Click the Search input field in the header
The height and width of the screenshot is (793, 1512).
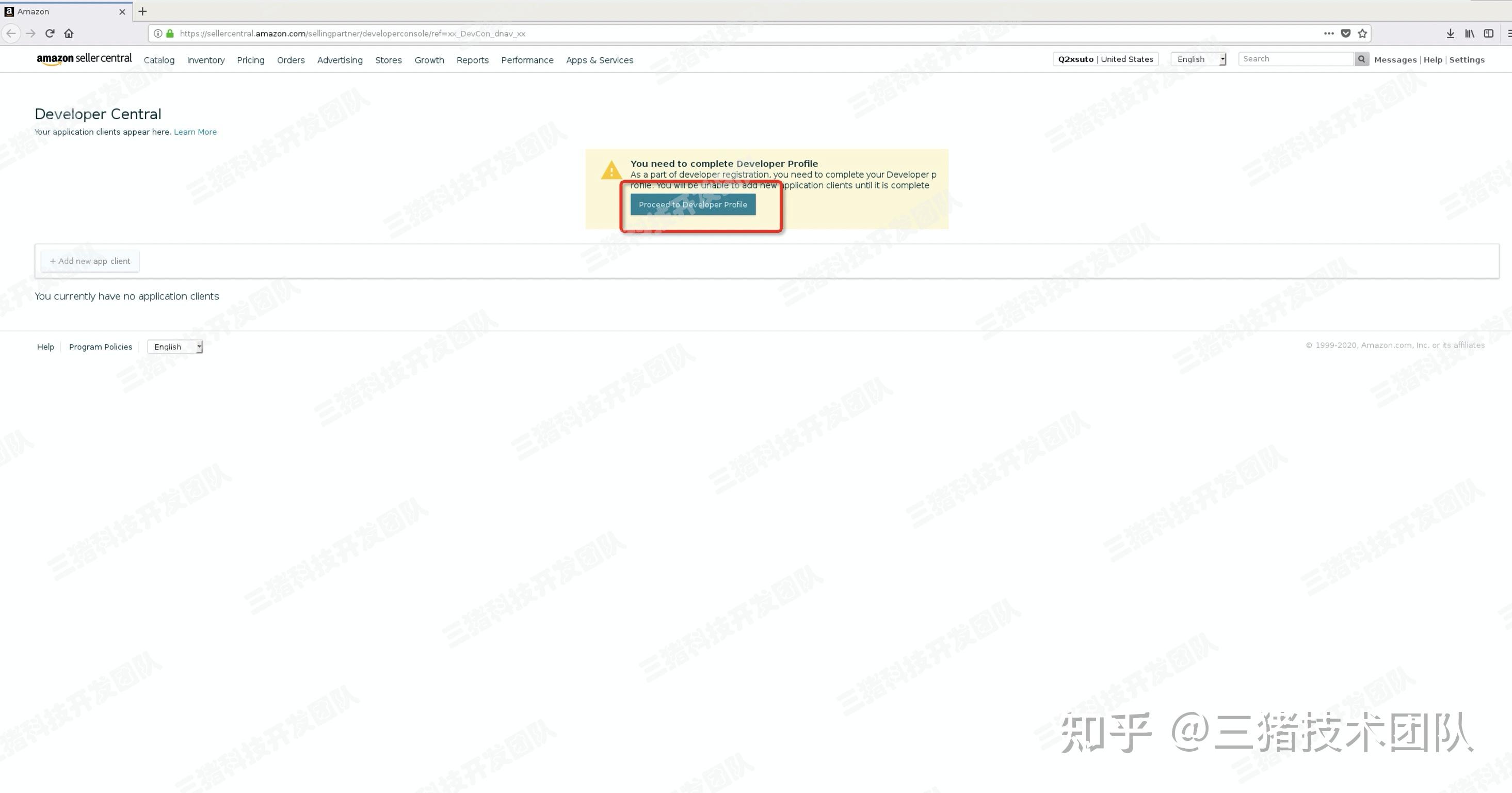1291,59
